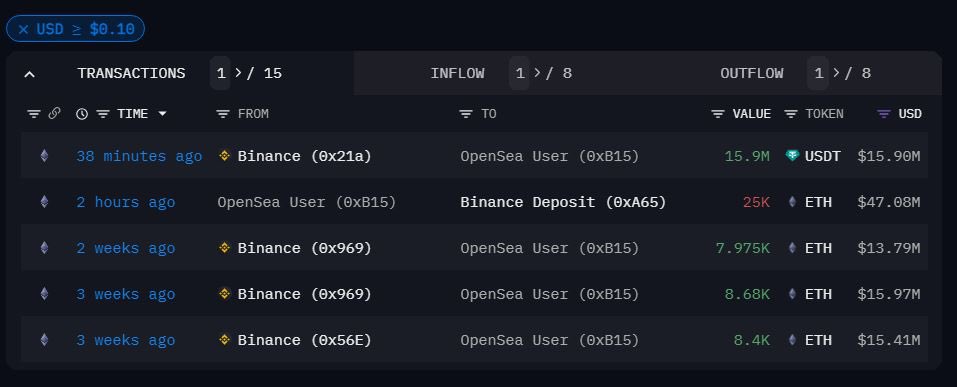Open the TO column filter
The height and width of the screenshot is (387, 957).
pos(466,114)
